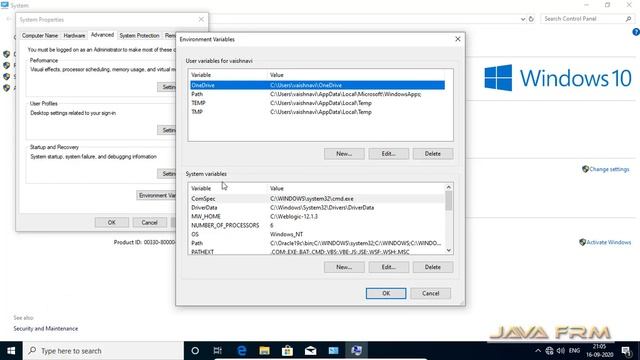Viewport: 640px width, 360px height.
Task: Close the System Properties dialog
Action: [x=201, y=20]
